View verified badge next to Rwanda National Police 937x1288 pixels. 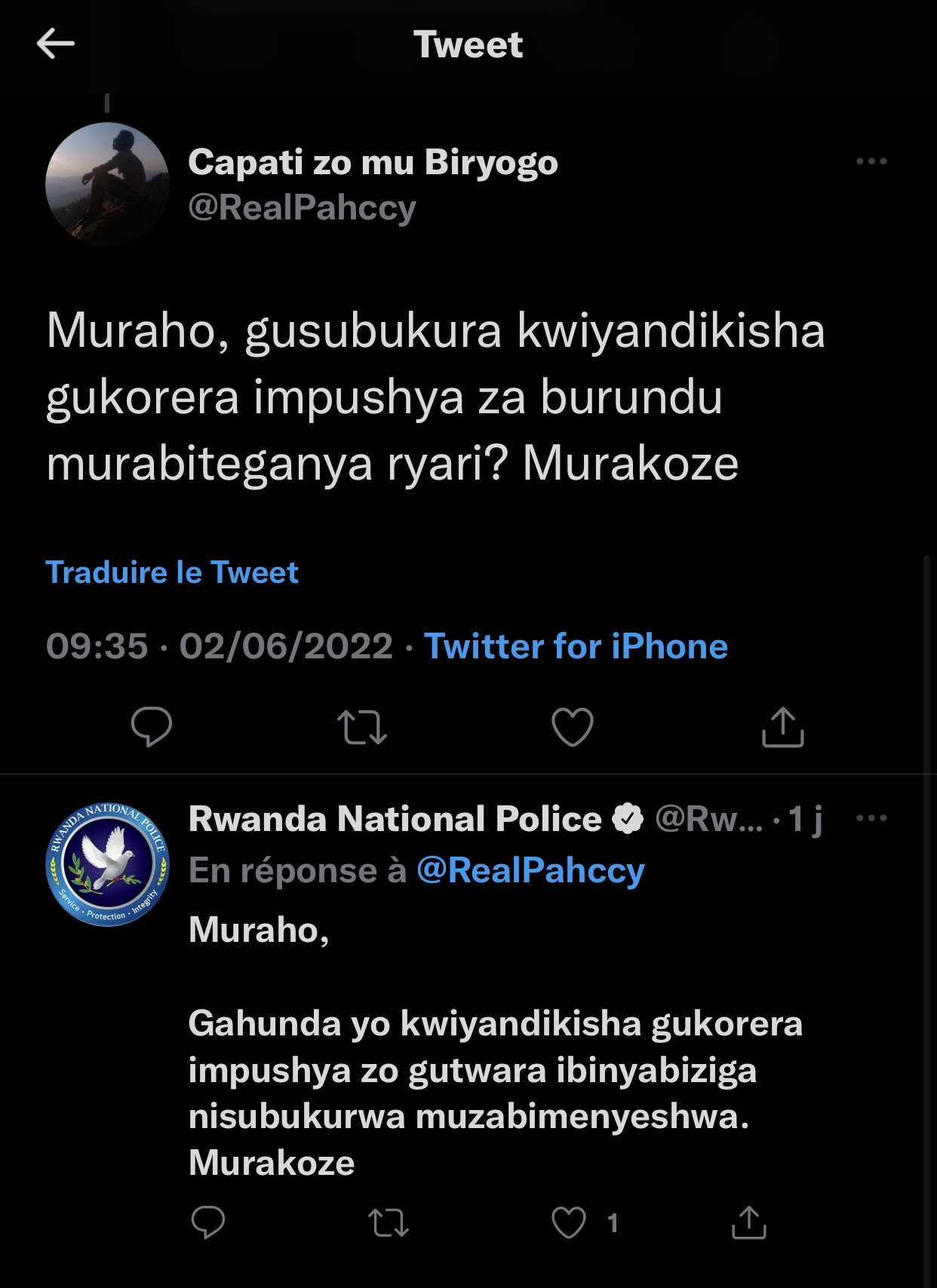(x=627, y=819)
